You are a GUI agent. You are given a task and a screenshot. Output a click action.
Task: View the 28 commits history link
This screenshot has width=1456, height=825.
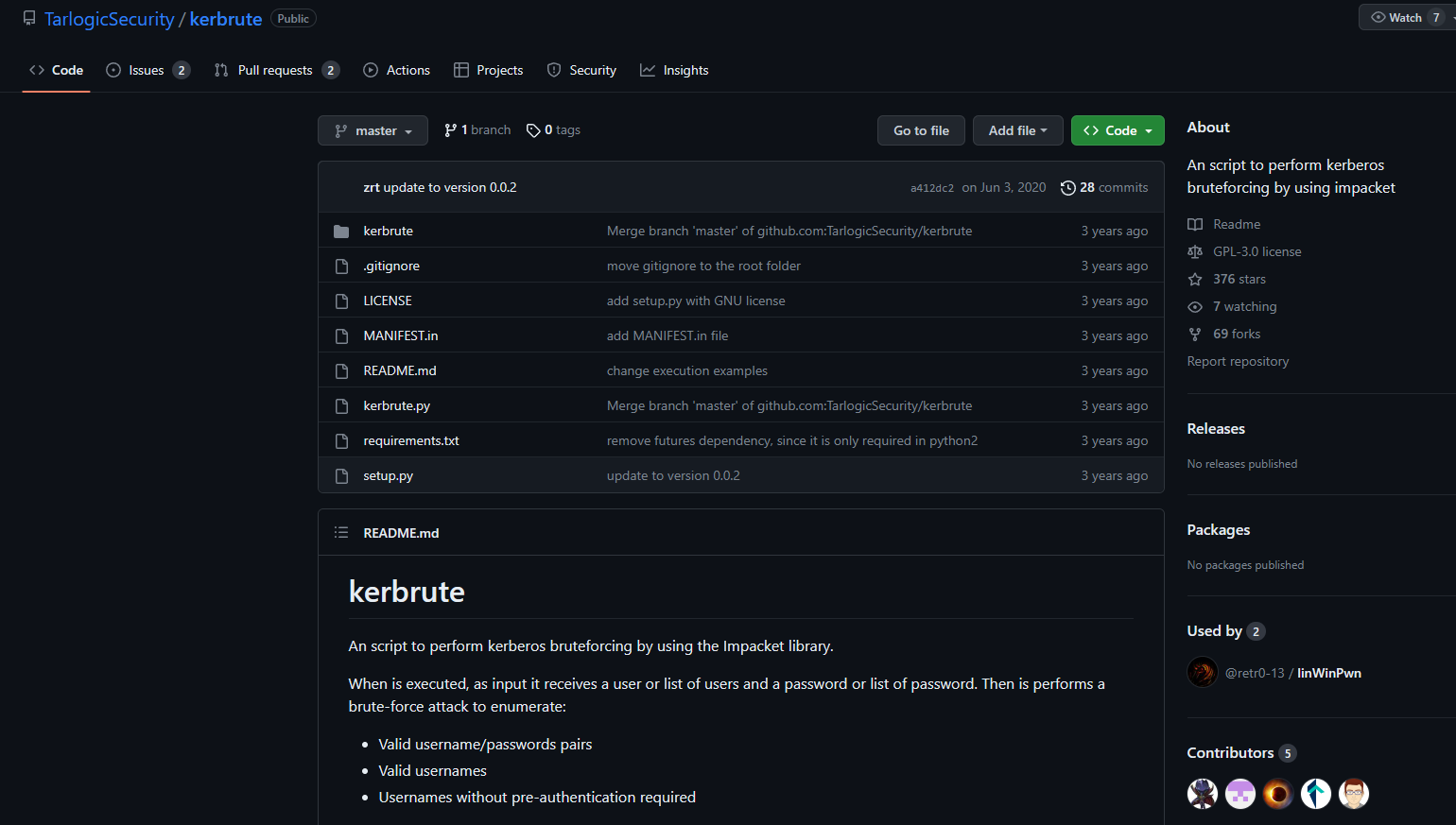(x=1104, y=188)
